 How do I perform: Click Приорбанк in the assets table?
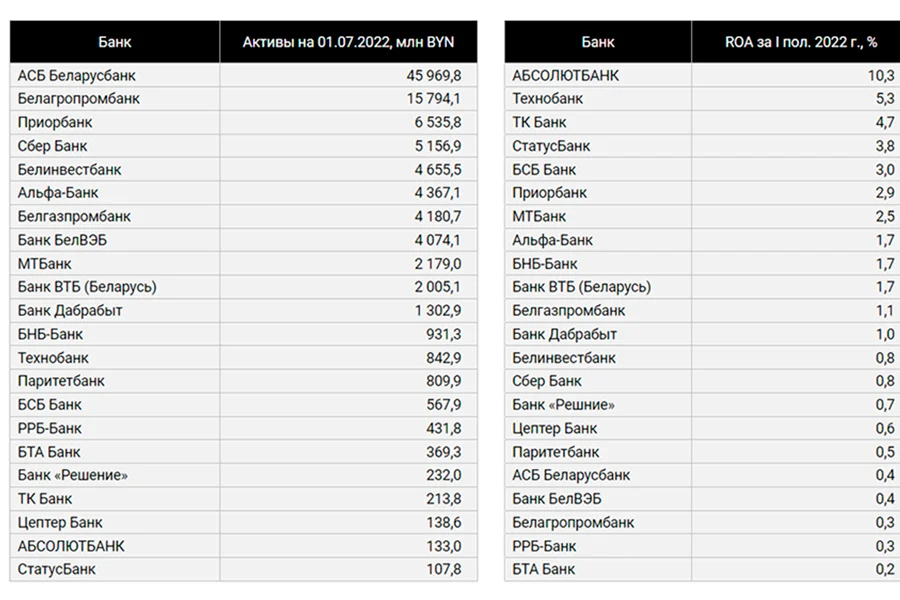pos(55,122)
